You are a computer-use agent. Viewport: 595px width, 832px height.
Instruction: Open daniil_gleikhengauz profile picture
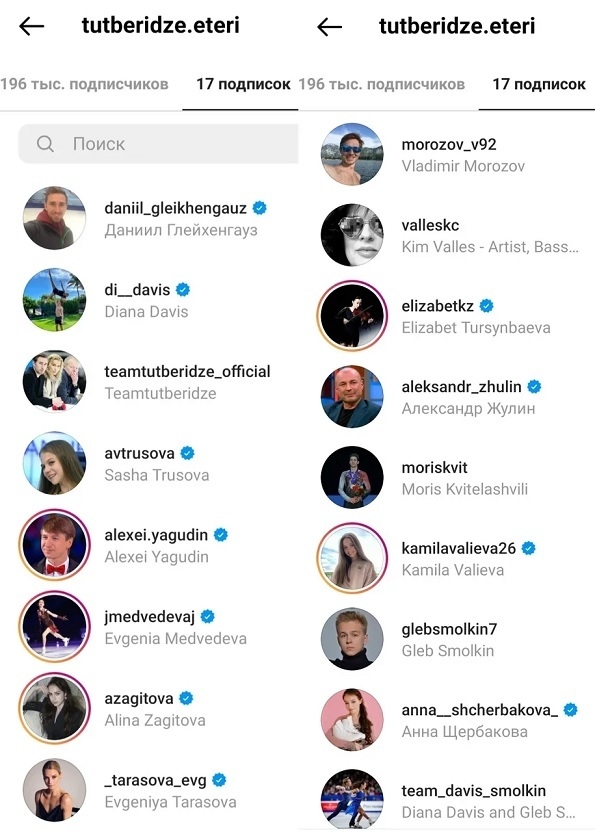[x=54, y=218]
